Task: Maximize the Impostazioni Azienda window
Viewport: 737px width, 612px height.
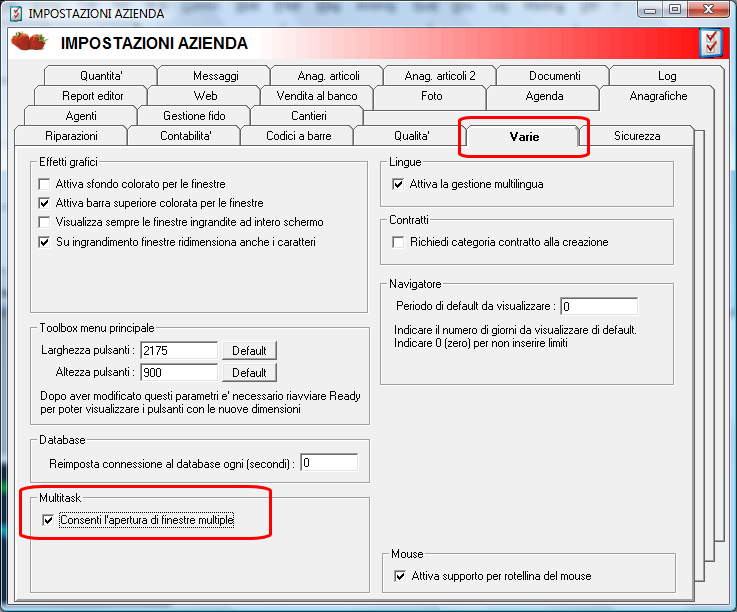Action: point(674,10)
